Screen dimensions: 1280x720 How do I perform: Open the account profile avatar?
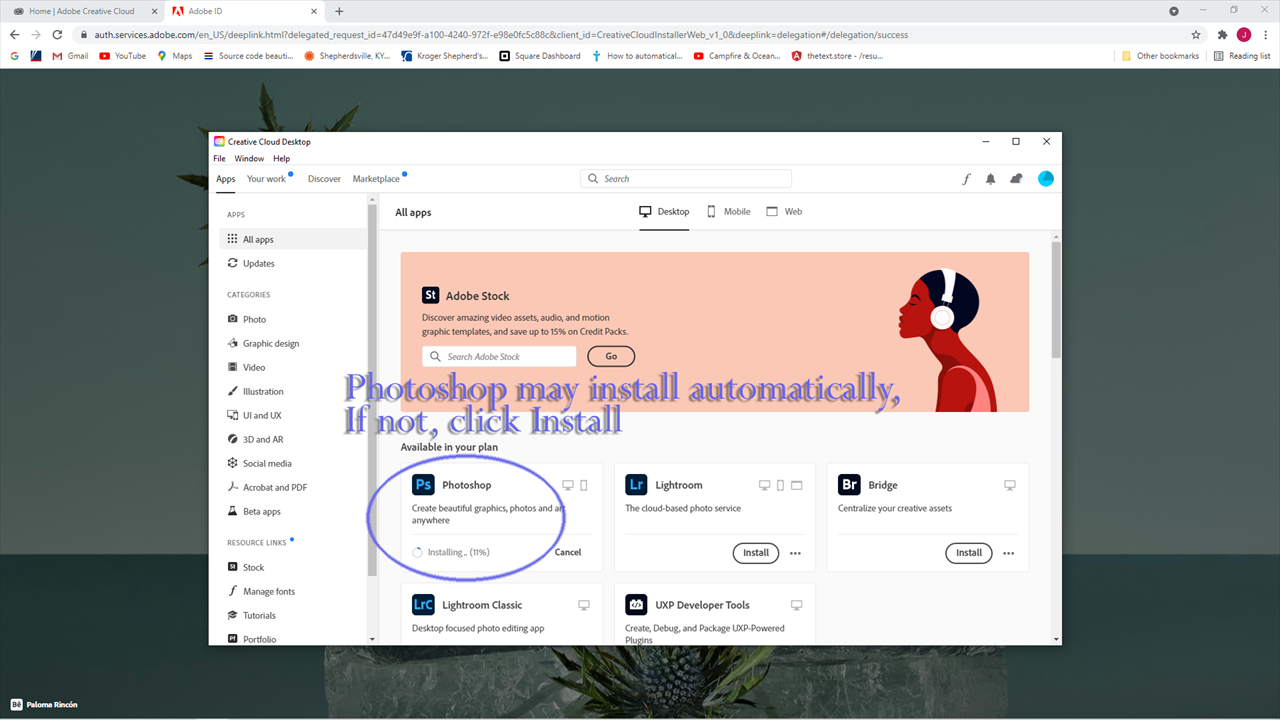click(x=1046, y=179)
